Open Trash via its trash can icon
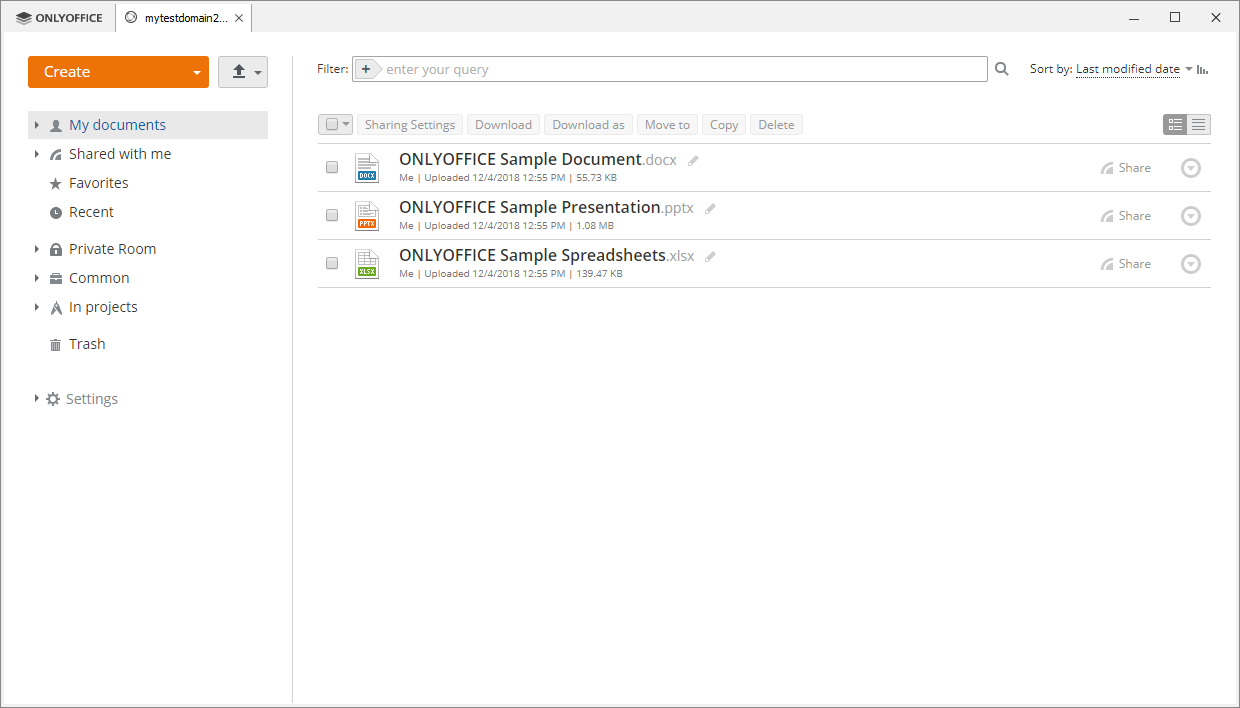This screenshot has width=1240, height=708. 55,343
